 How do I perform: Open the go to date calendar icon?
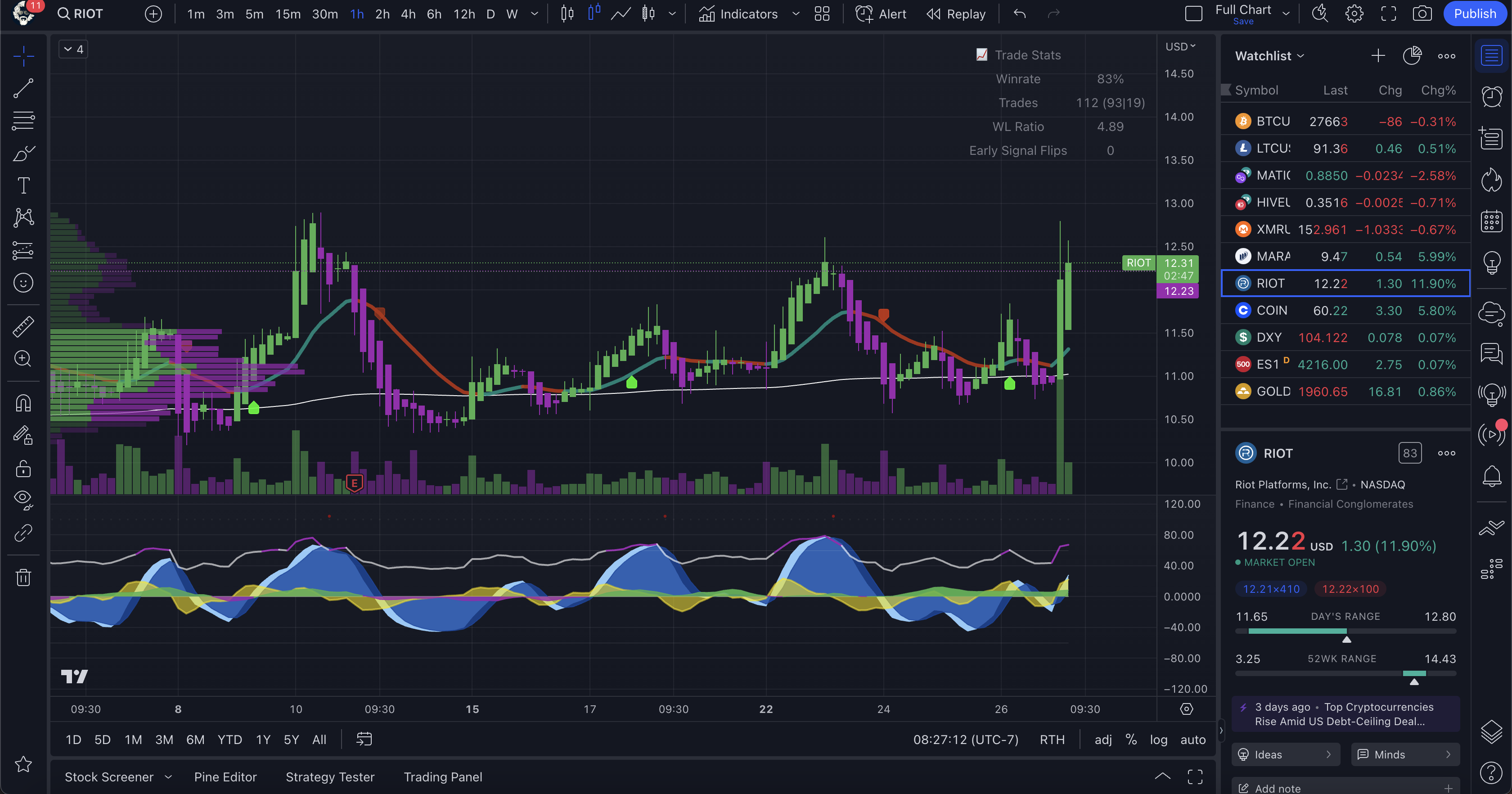364,739
